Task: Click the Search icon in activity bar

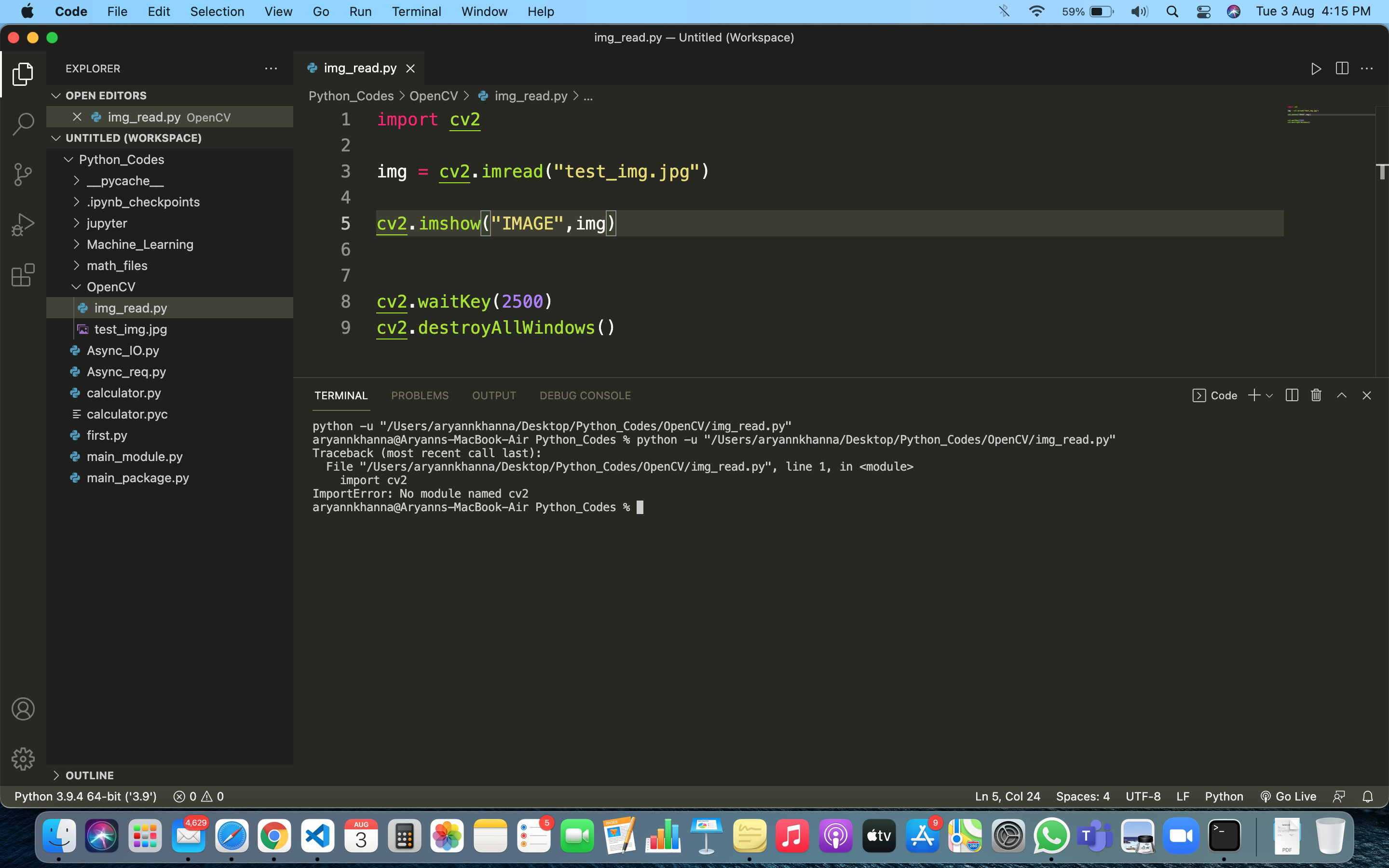Action: pyautogui.click(x=23, y=123)
